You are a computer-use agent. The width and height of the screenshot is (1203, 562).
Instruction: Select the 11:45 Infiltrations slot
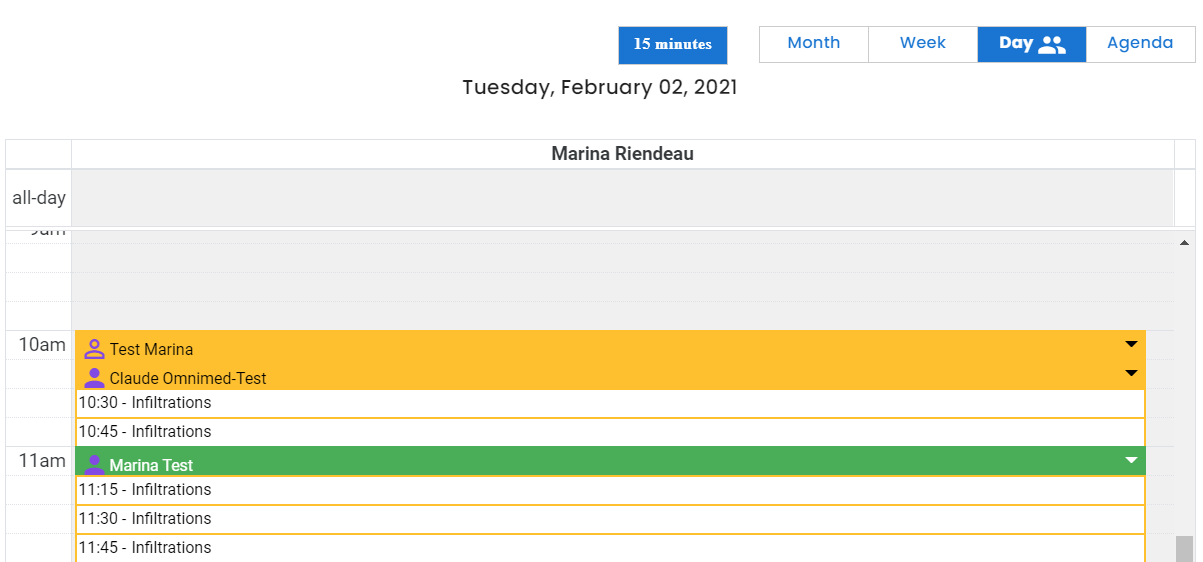610,548
